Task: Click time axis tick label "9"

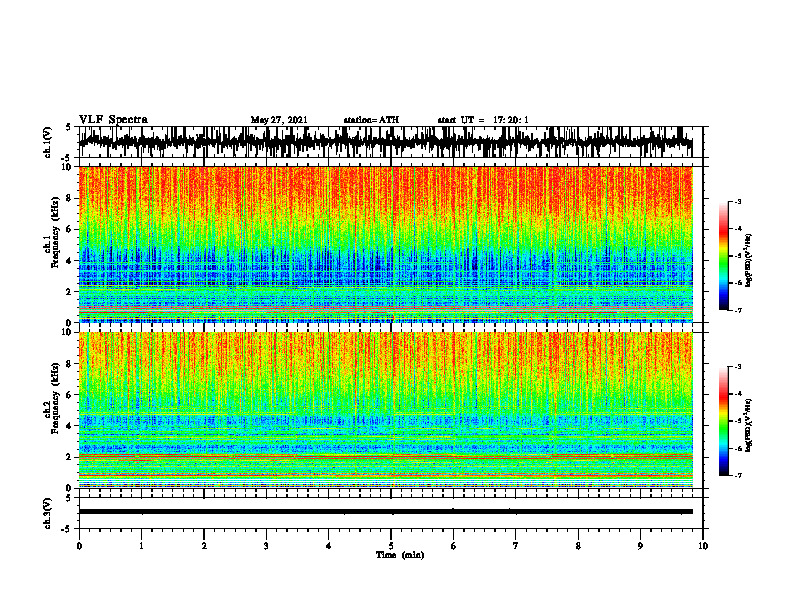Action: coord(640,546)
